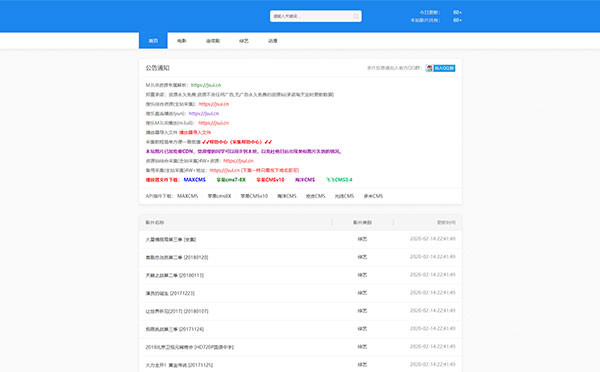Image resolution: width=600 pixels, height=372 pixels.
Task: Open the entry tagged [20180107]
Action: click(177, 311)
